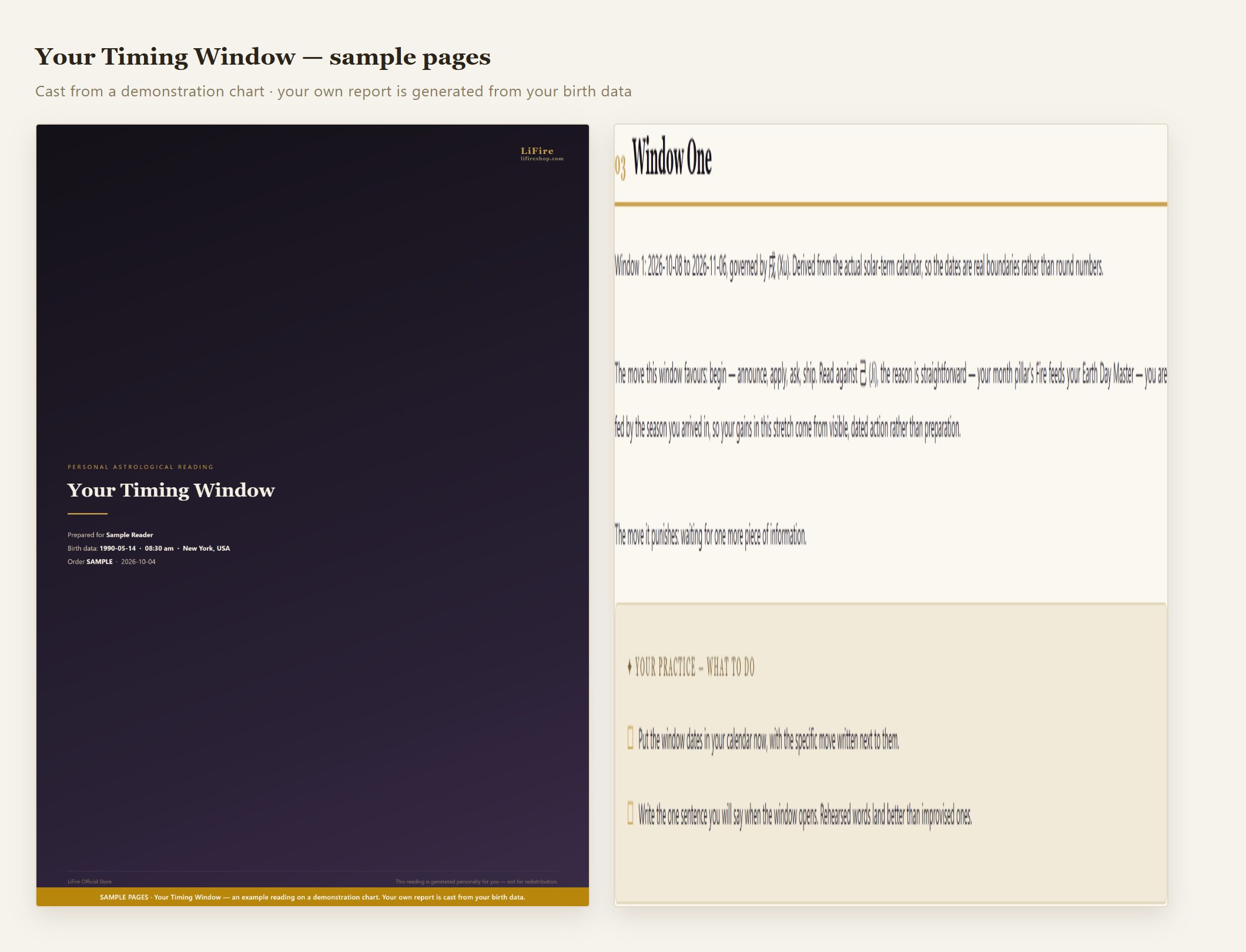This screenshot has width=1246, height=952.
Task: Click 'Personal Astrological Reading' label on cover
Action: coord(140,467)
